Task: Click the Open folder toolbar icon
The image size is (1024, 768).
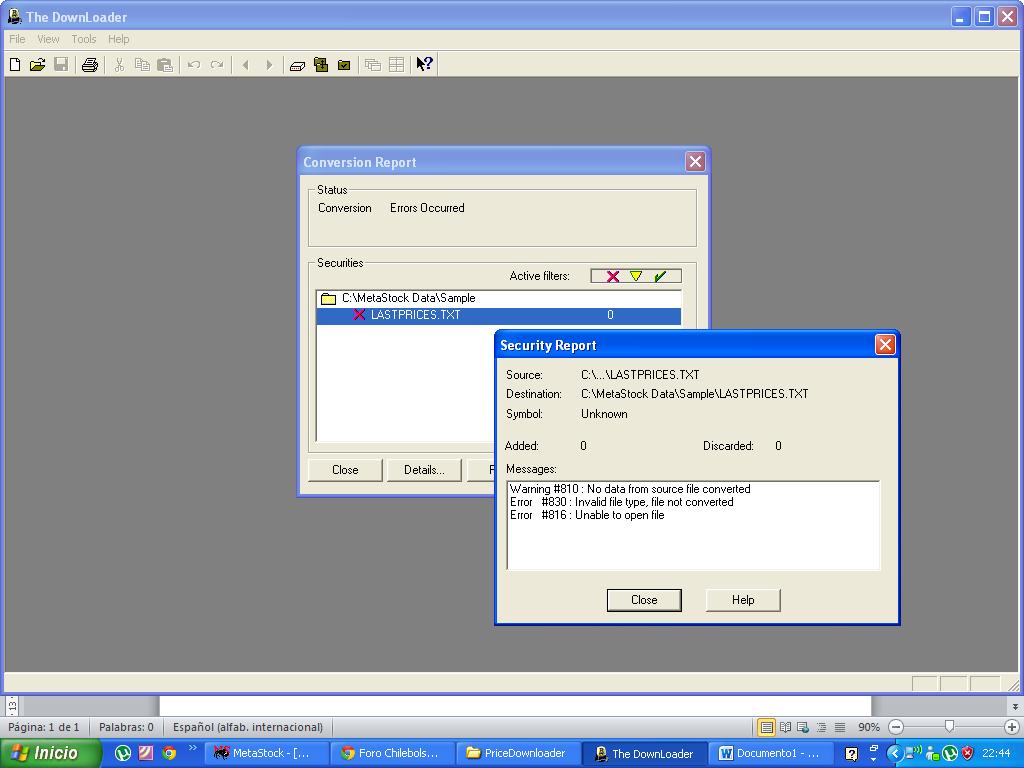Action: 37,65
